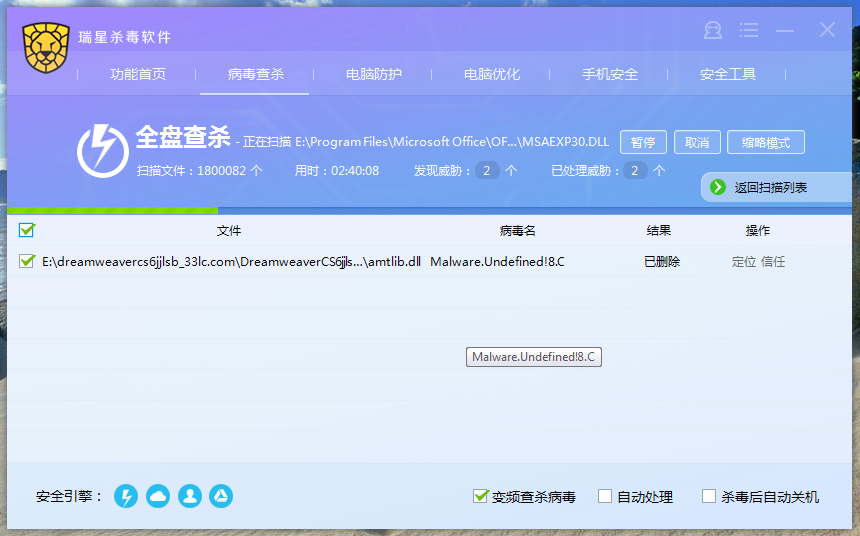Click the 已处理威胁 count badge

pyautogui.click(x=635, y=171)
